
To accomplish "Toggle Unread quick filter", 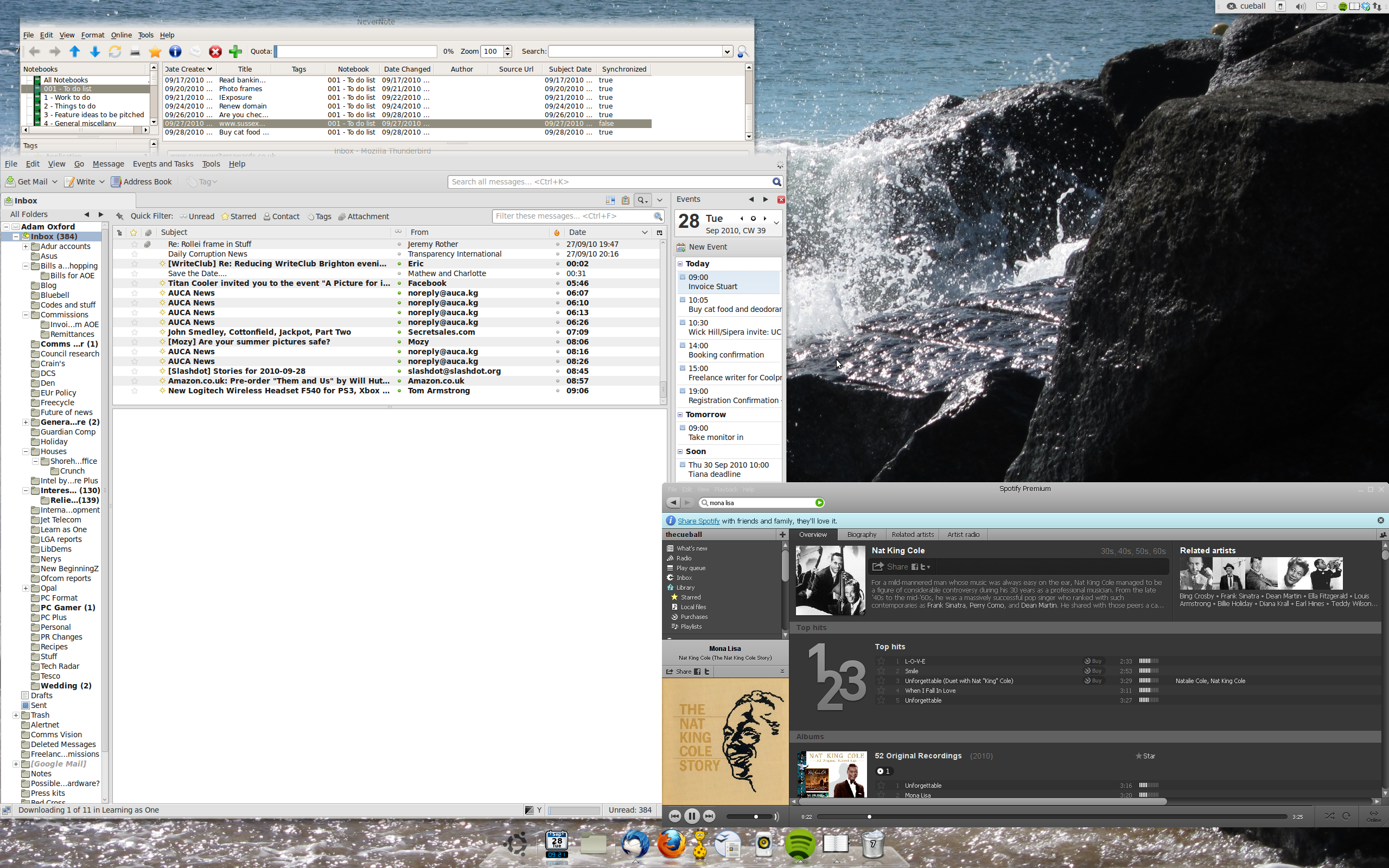I will (196, 216).
